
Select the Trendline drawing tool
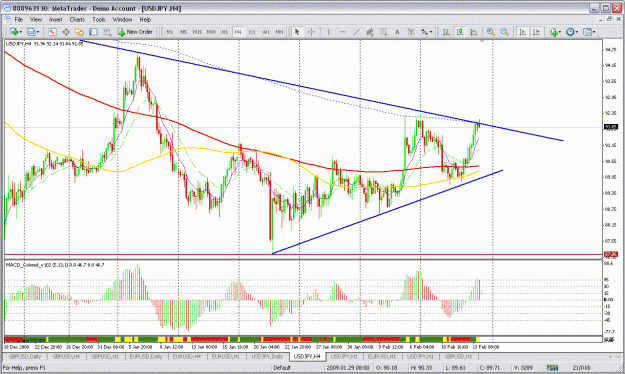pyautogui.click(x=356, y=32)
